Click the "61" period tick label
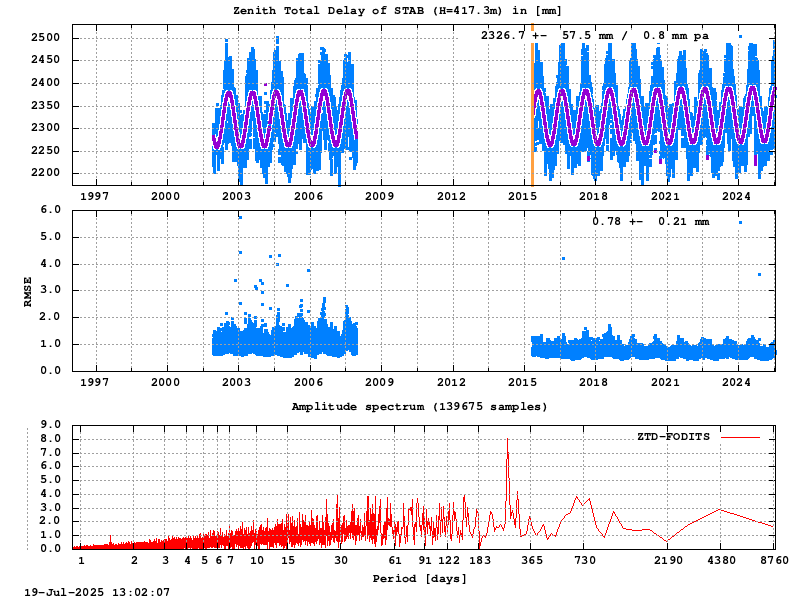Viewport: 800px width, 600px height. pos(395,561)
